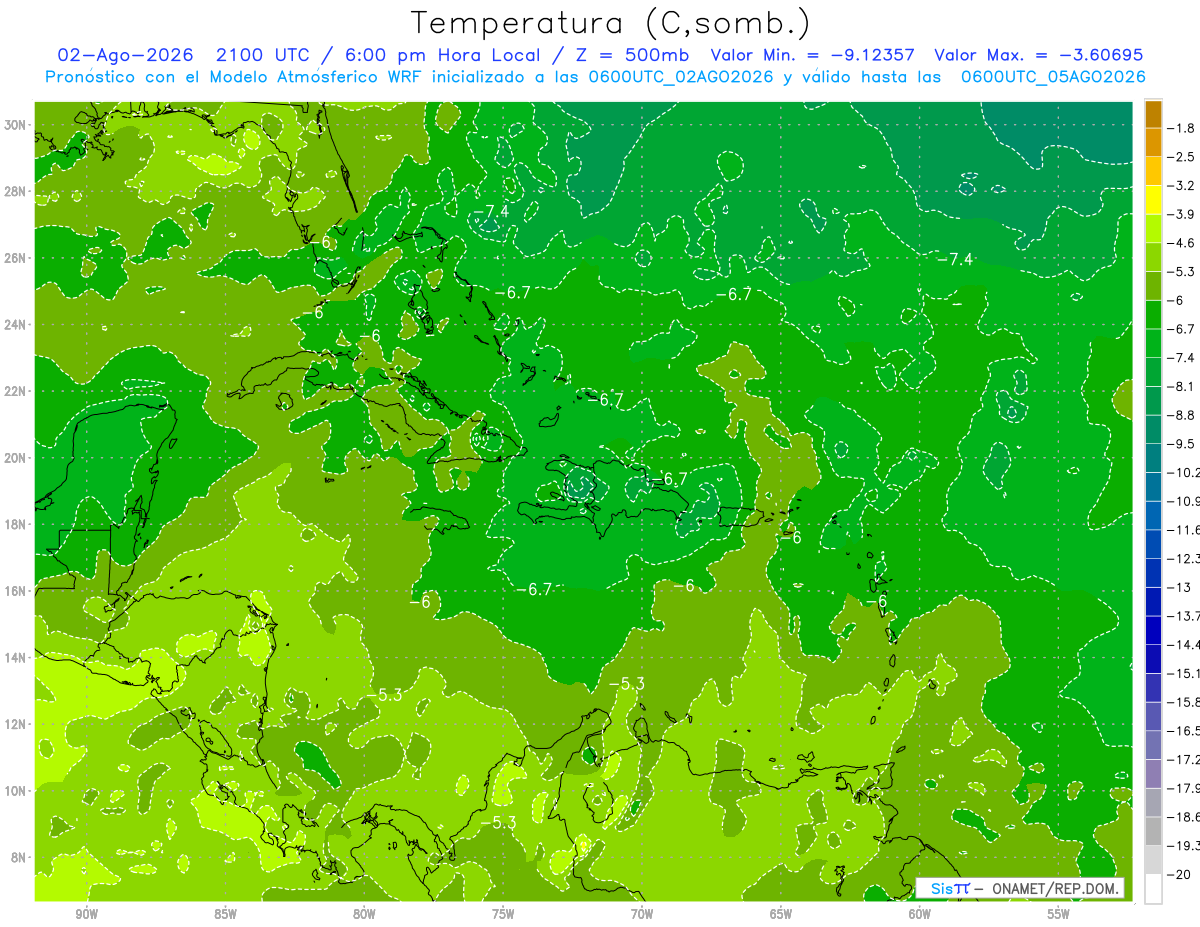Click the "26N" latitude axis label
The height and width of the screenshot is (927, 1200).
coord(15,258)
